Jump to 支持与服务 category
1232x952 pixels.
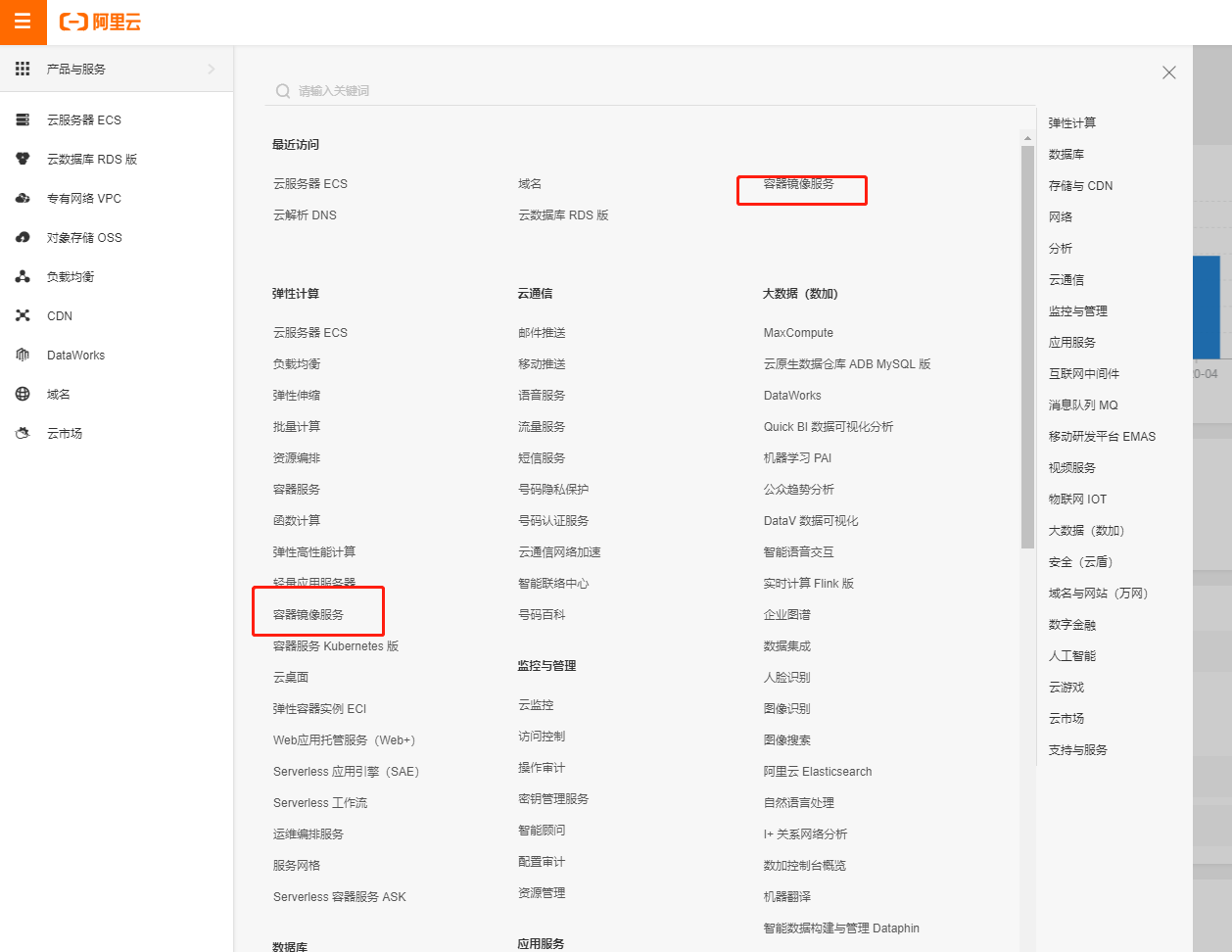[x=1078, y=749]
